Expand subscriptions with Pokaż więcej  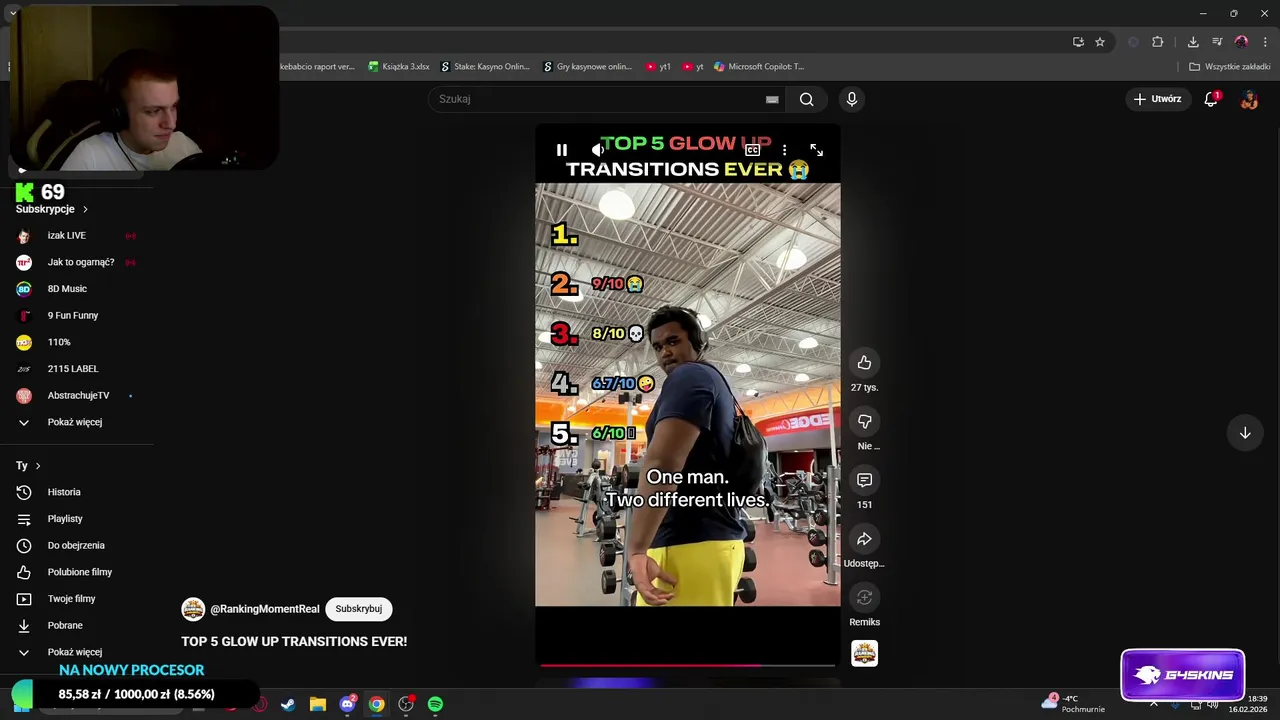tap(77, 422)
